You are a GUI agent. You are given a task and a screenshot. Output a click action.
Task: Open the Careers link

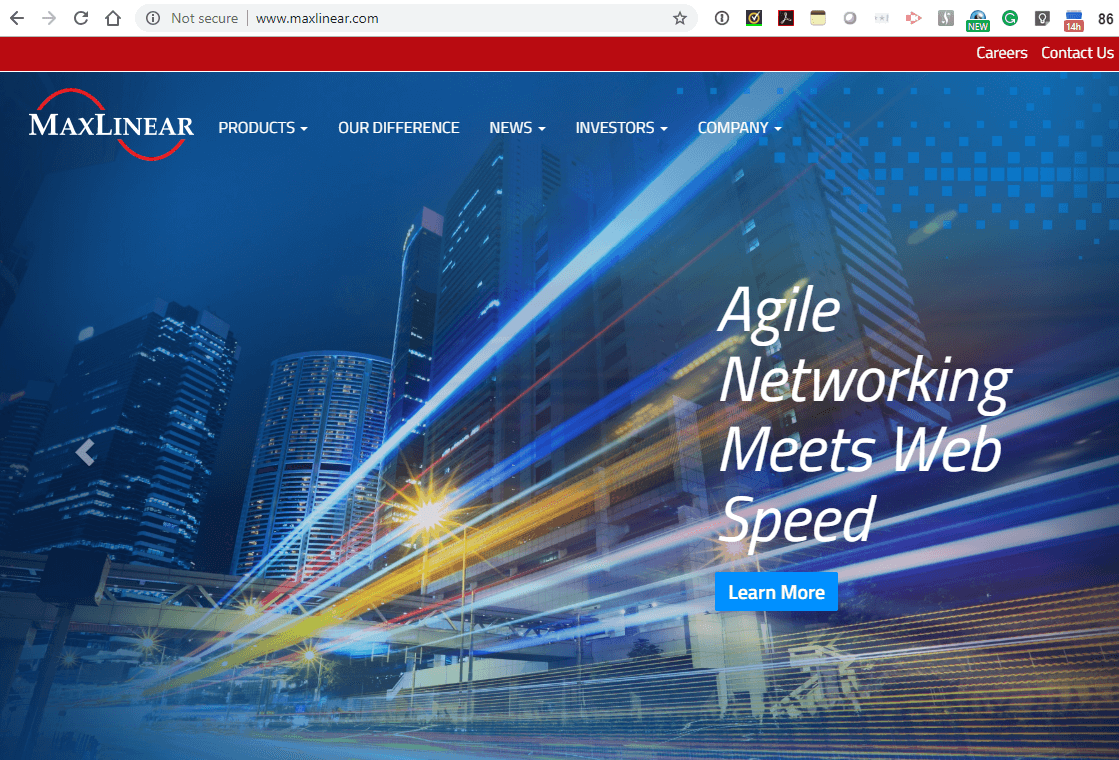[1001, 53]
